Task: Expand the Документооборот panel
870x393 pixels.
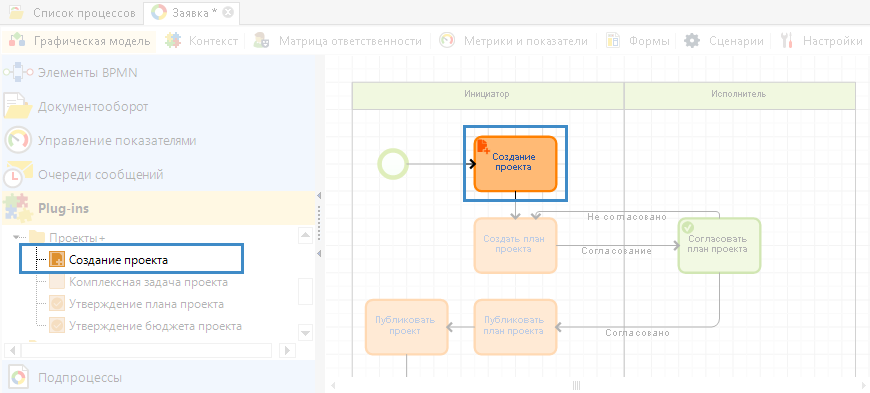Action: click(158, 107)
